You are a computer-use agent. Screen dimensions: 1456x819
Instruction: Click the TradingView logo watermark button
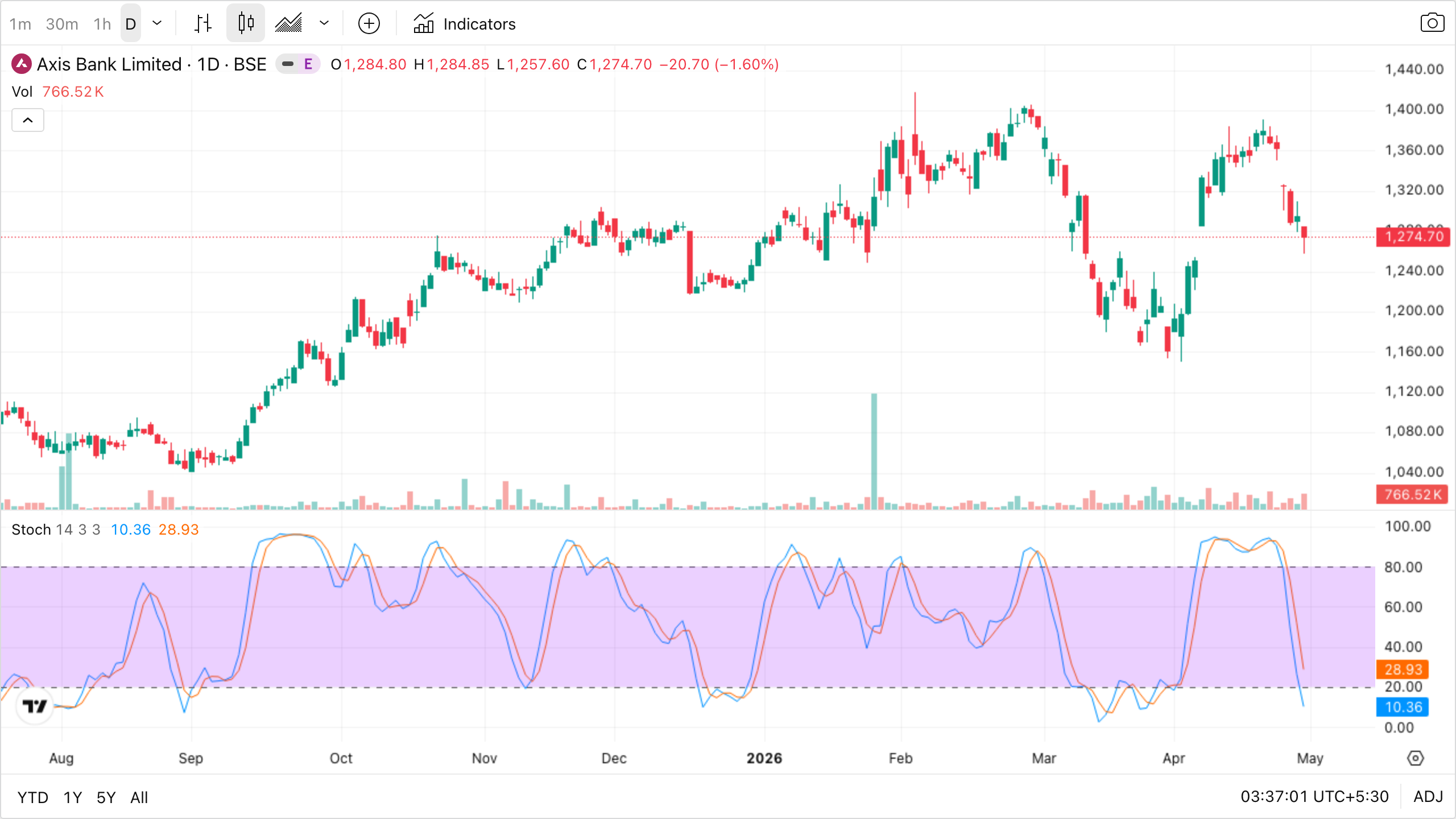pyautogui.click(x=35, y=706)
